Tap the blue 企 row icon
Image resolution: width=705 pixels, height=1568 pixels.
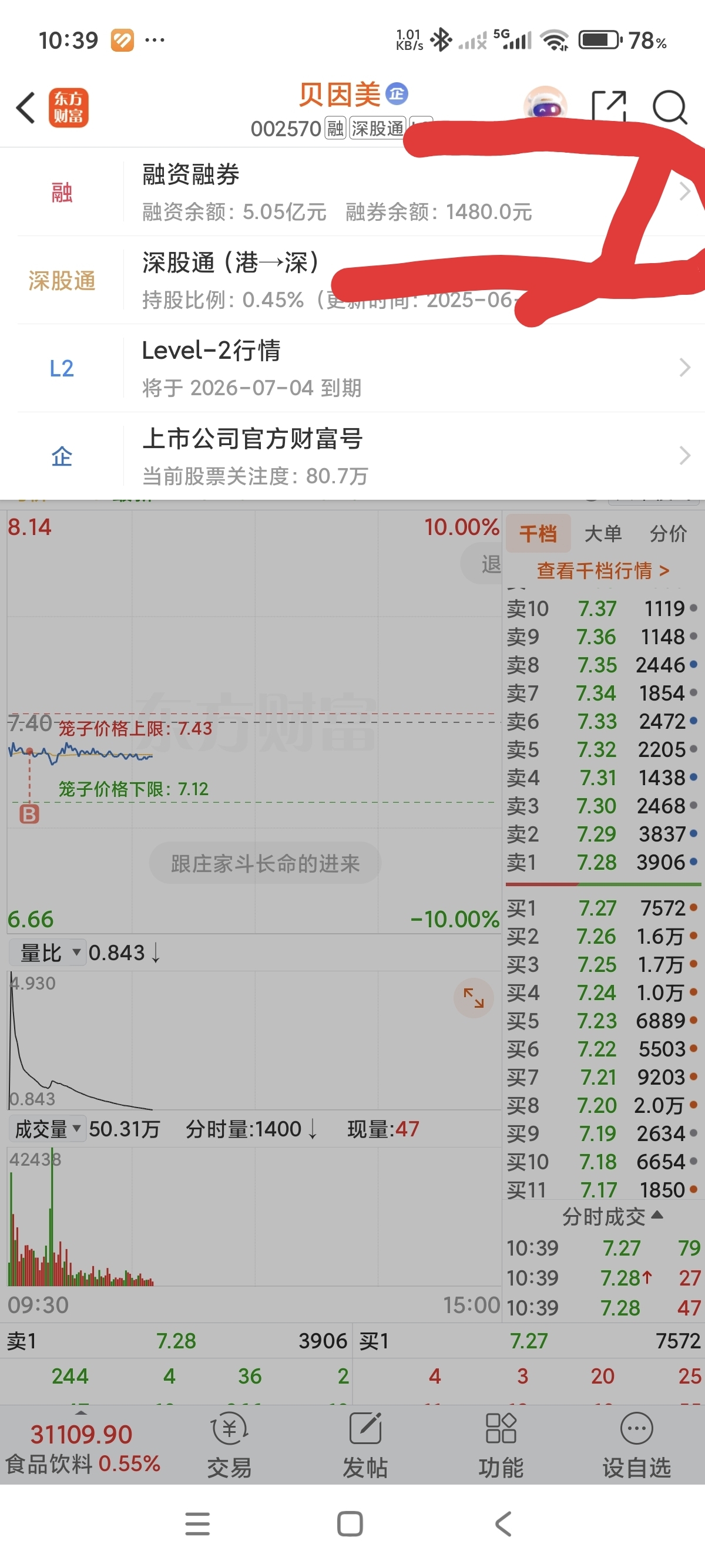tap(62, 456)
